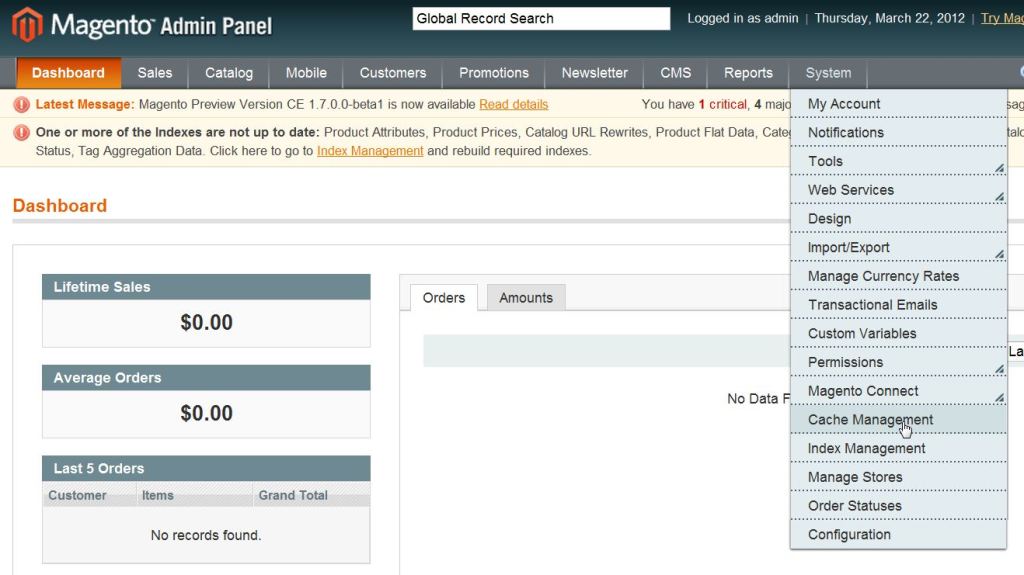Click the Customer column header
The height and width of the screenshot is (575, 1024).
click(89, 495)
